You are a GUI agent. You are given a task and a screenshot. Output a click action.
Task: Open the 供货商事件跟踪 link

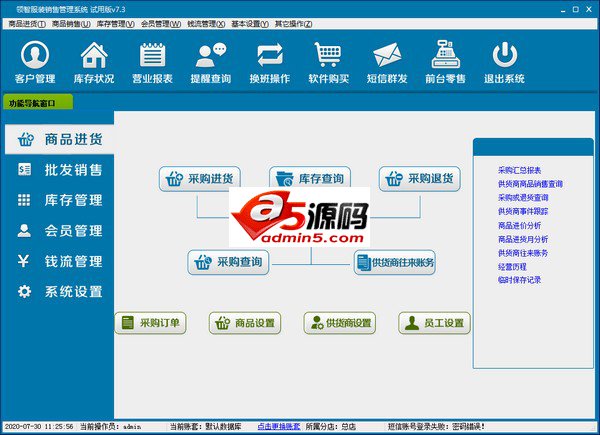523,212
